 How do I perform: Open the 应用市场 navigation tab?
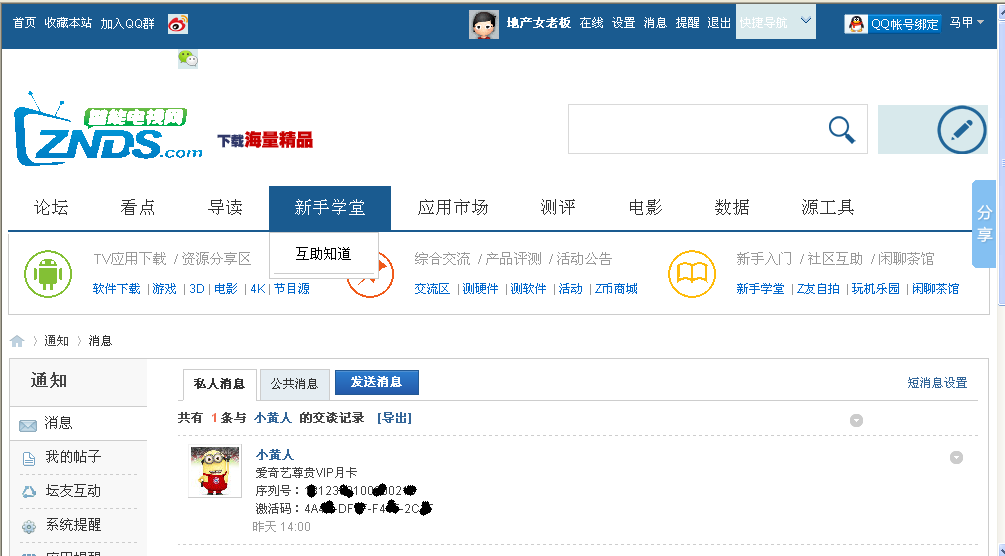tap(453, 208)
